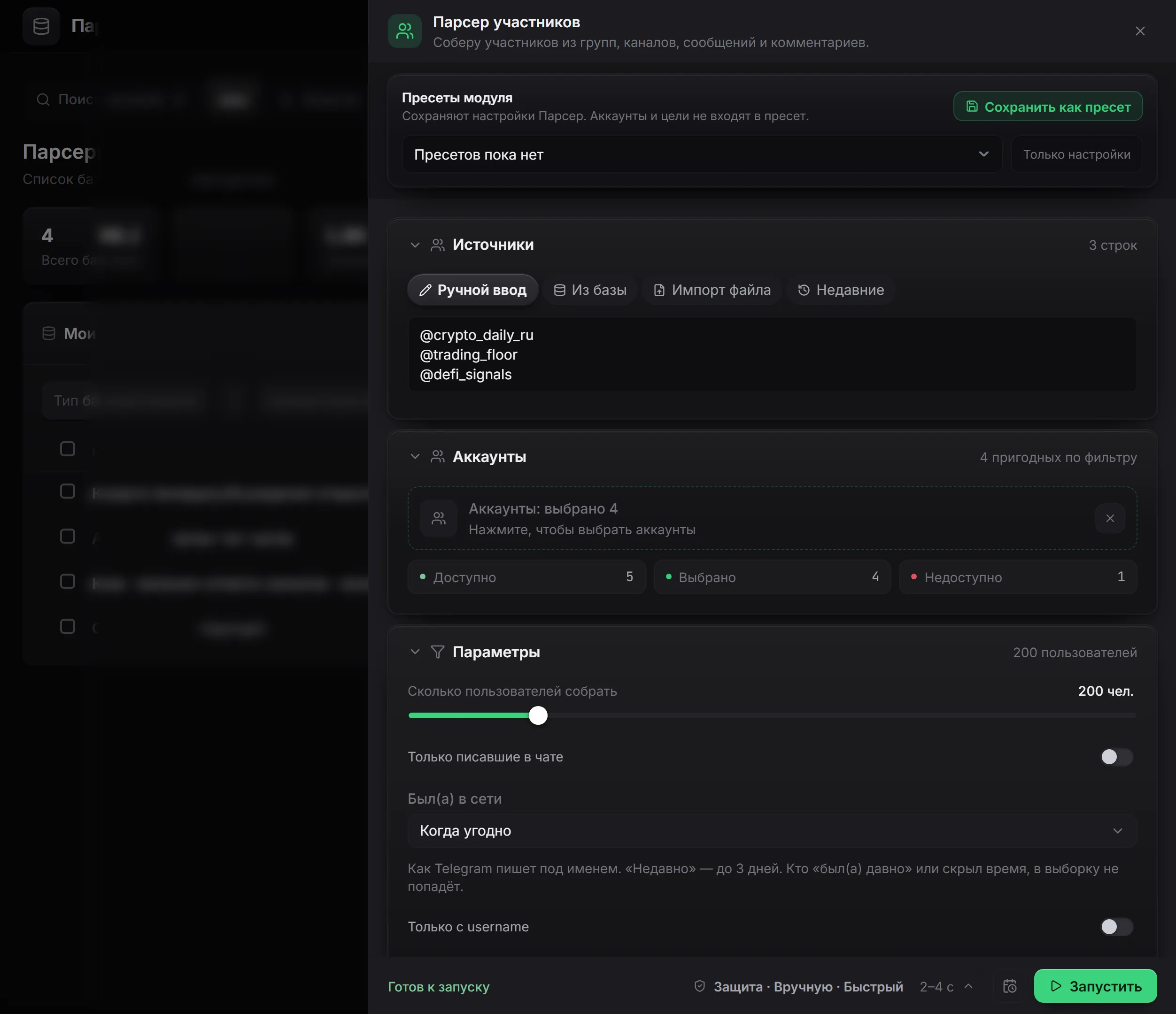The image size is (1176, 1014).
Task: Click the schedule calendar-clock icon near Запустить
Action: coord(1010,986)
